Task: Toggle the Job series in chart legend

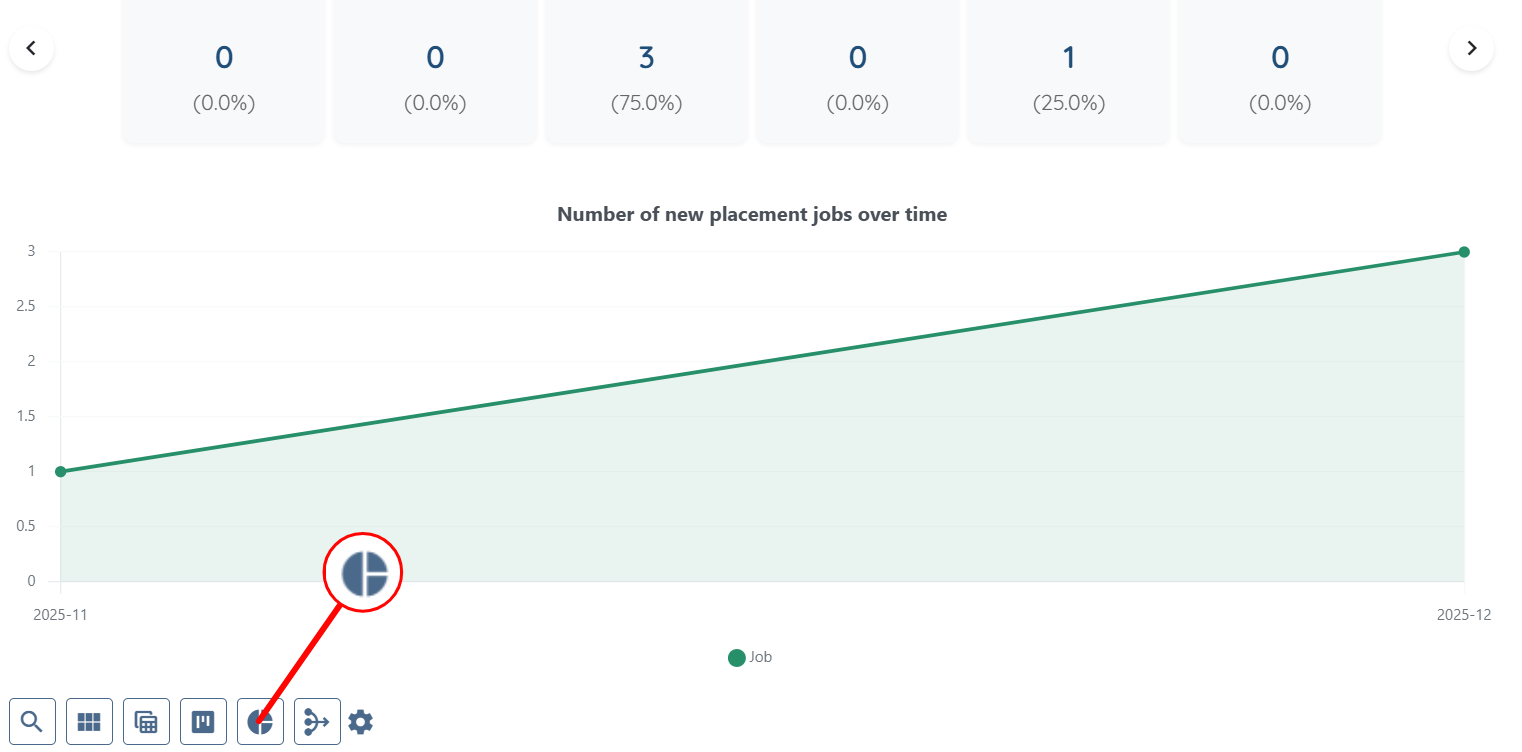Action: (750, 657)
